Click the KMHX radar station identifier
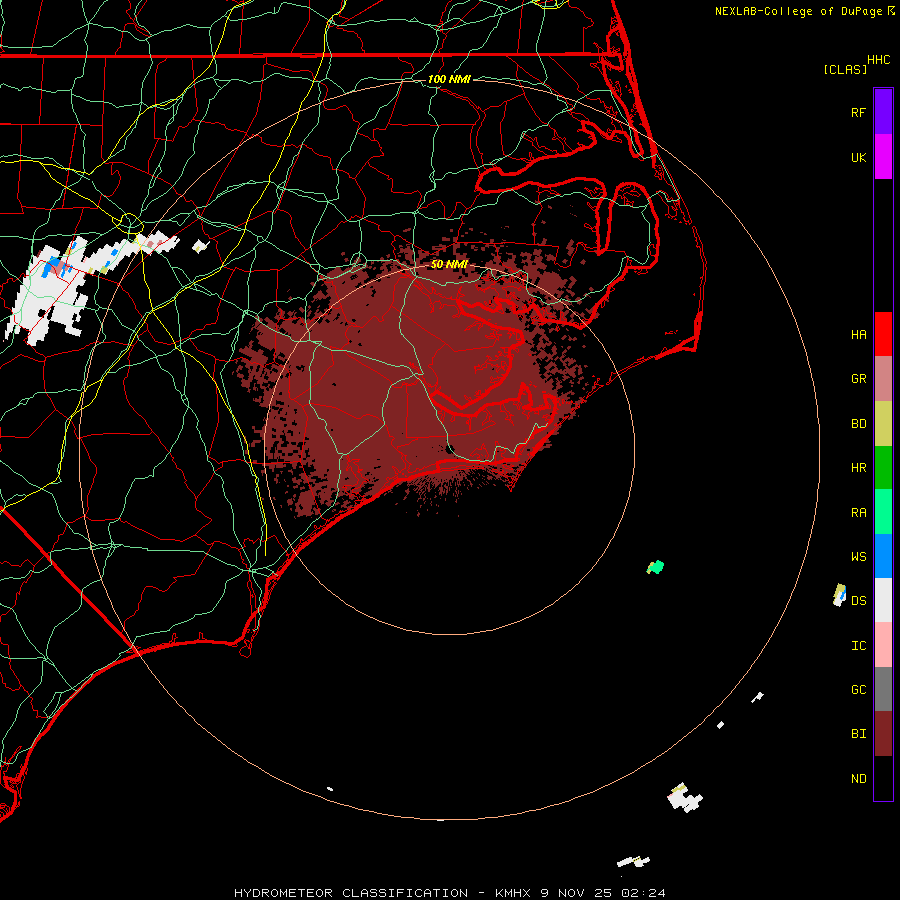This screenshot has width=900, height=900. click(x=513, y=893)
